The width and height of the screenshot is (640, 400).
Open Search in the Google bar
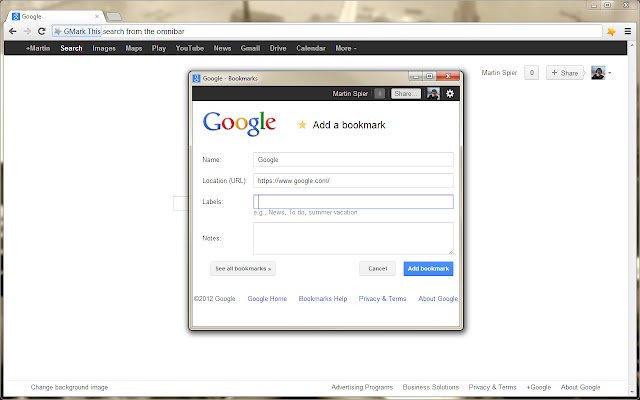pos(71,48)
